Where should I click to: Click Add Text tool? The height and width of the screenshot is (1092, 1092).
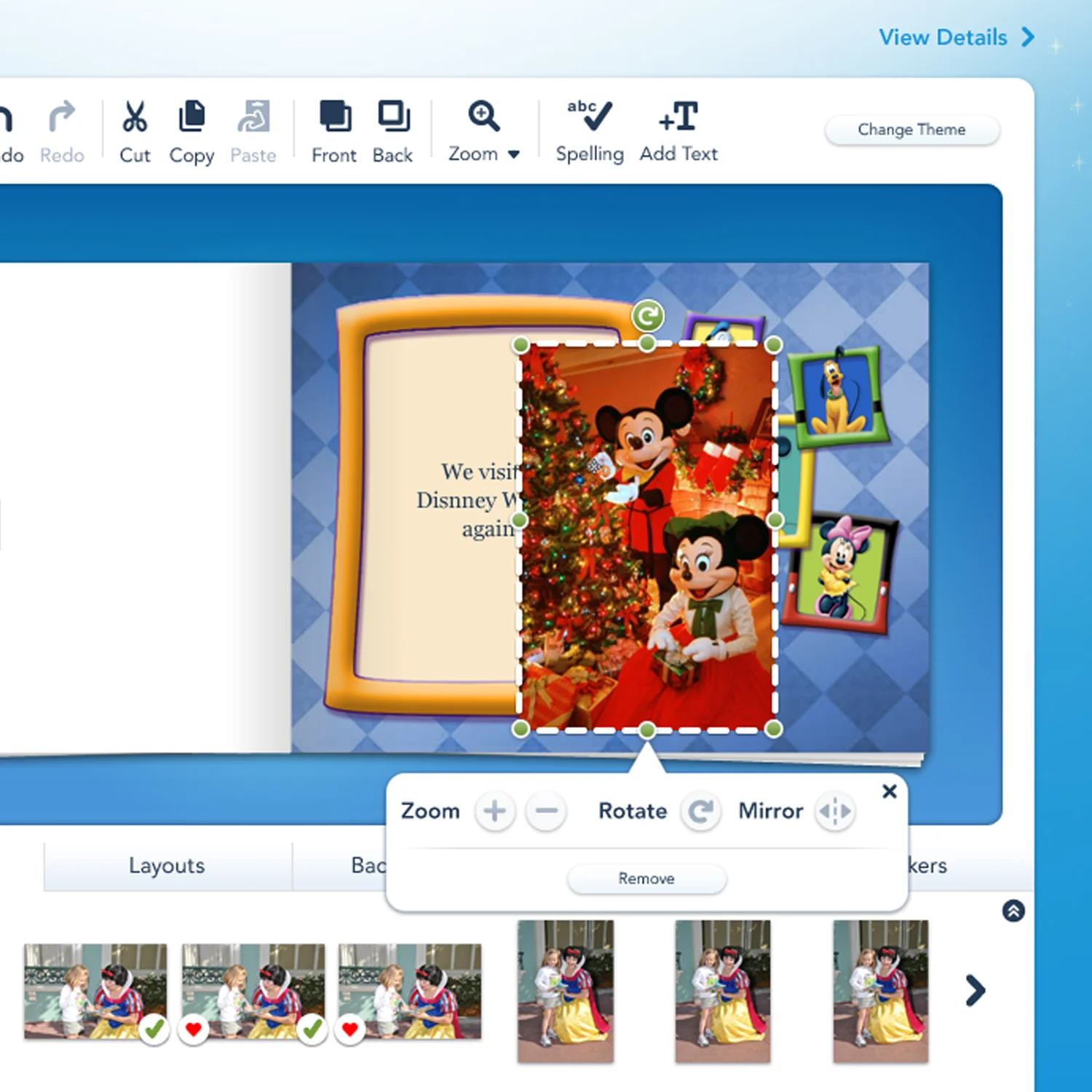(x=678, y=132)
